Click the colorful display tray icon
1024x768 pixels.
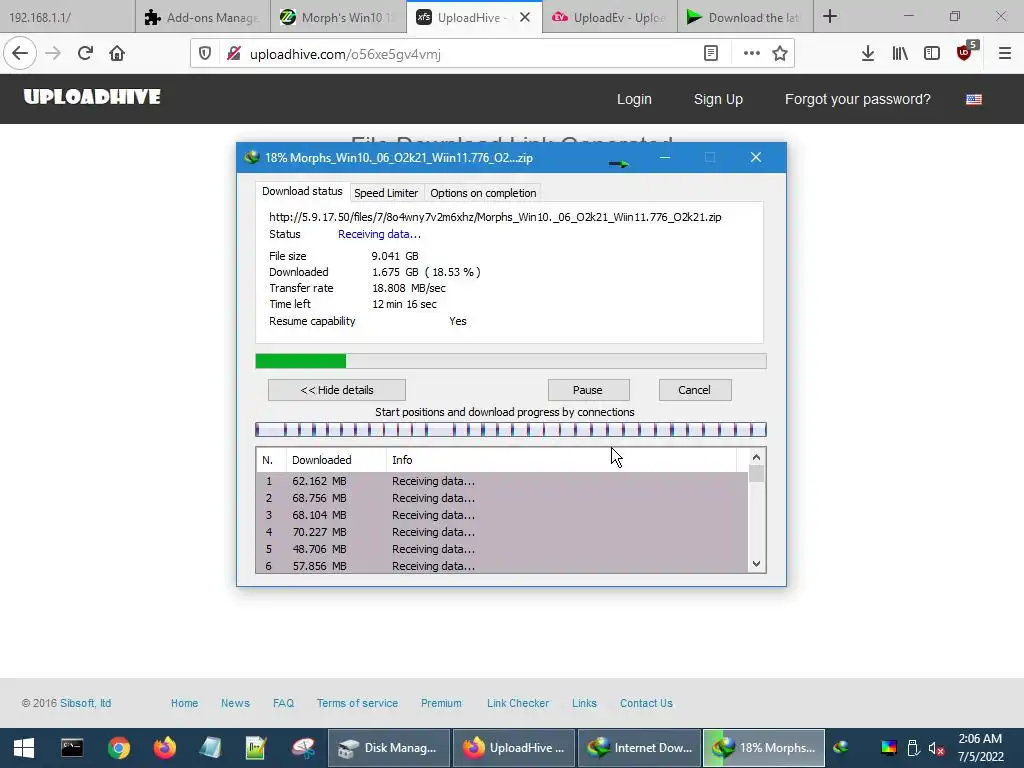tap(889, 748)
